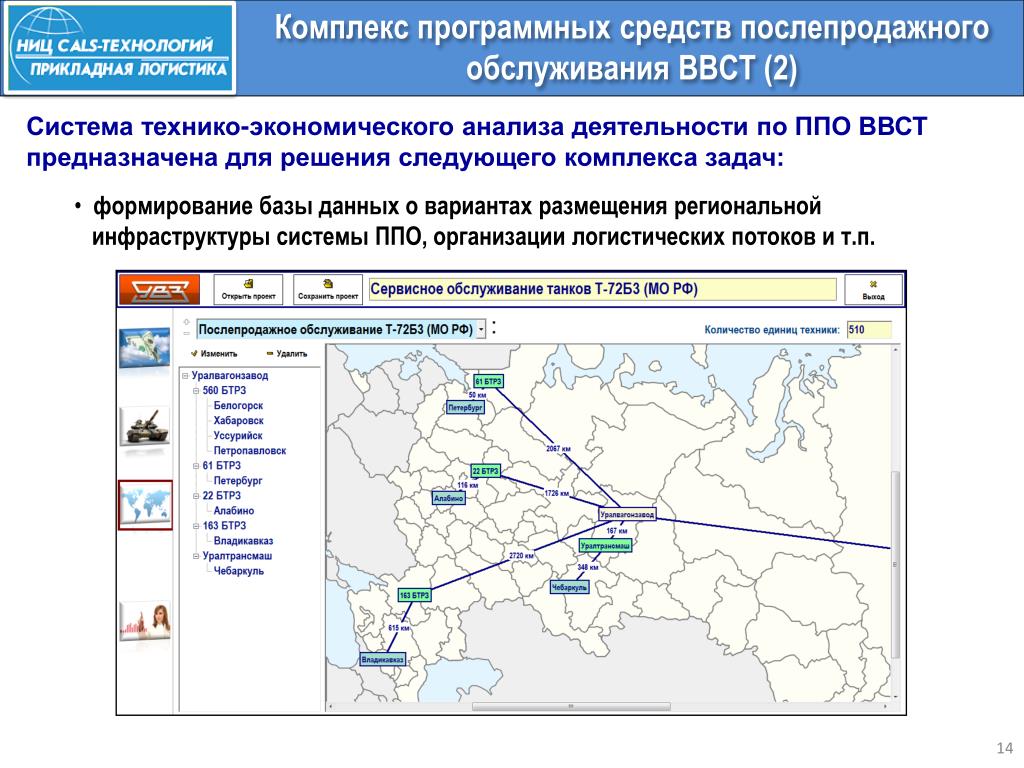
Task: Select Чебаркуль in the tree
Action: click(x=239, y=571)
